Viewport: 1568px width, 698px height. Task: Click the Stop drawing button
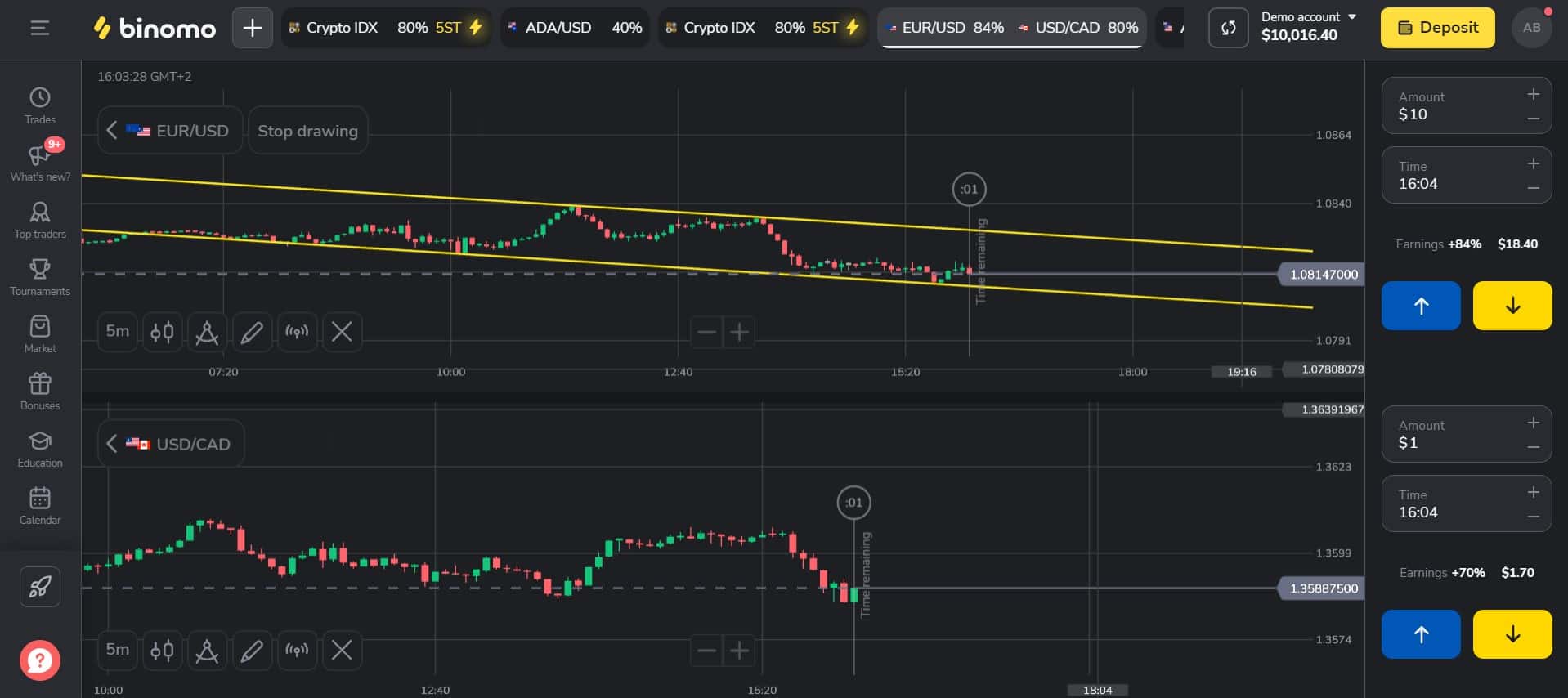click(307, 131)
